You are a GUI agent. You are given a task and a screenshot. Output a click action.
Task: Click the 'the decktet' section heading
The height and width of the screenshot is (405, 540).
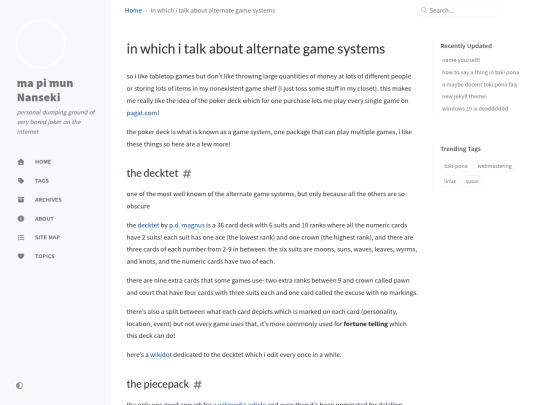tap(153, 173)
